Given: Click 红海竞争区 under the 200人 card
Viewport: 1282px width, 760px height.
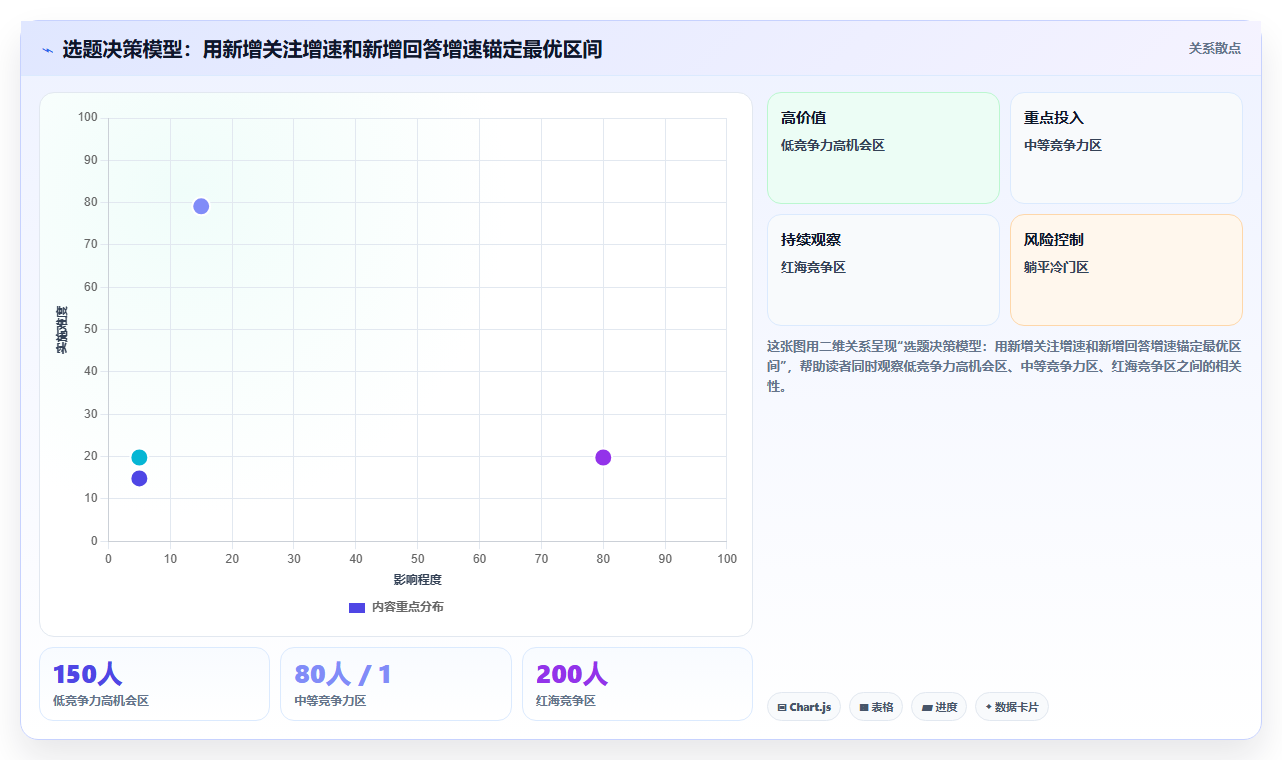Looking at the screenshot, I should [566, 701].
